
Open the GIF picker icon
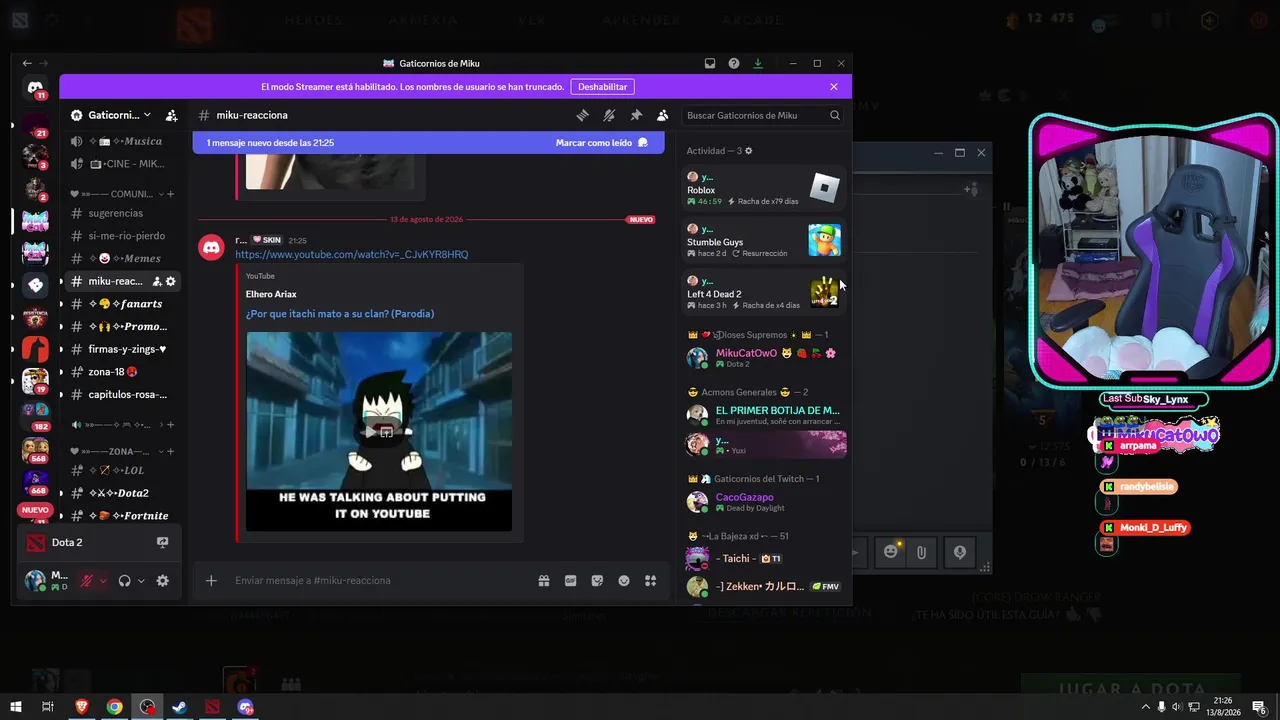571,580
